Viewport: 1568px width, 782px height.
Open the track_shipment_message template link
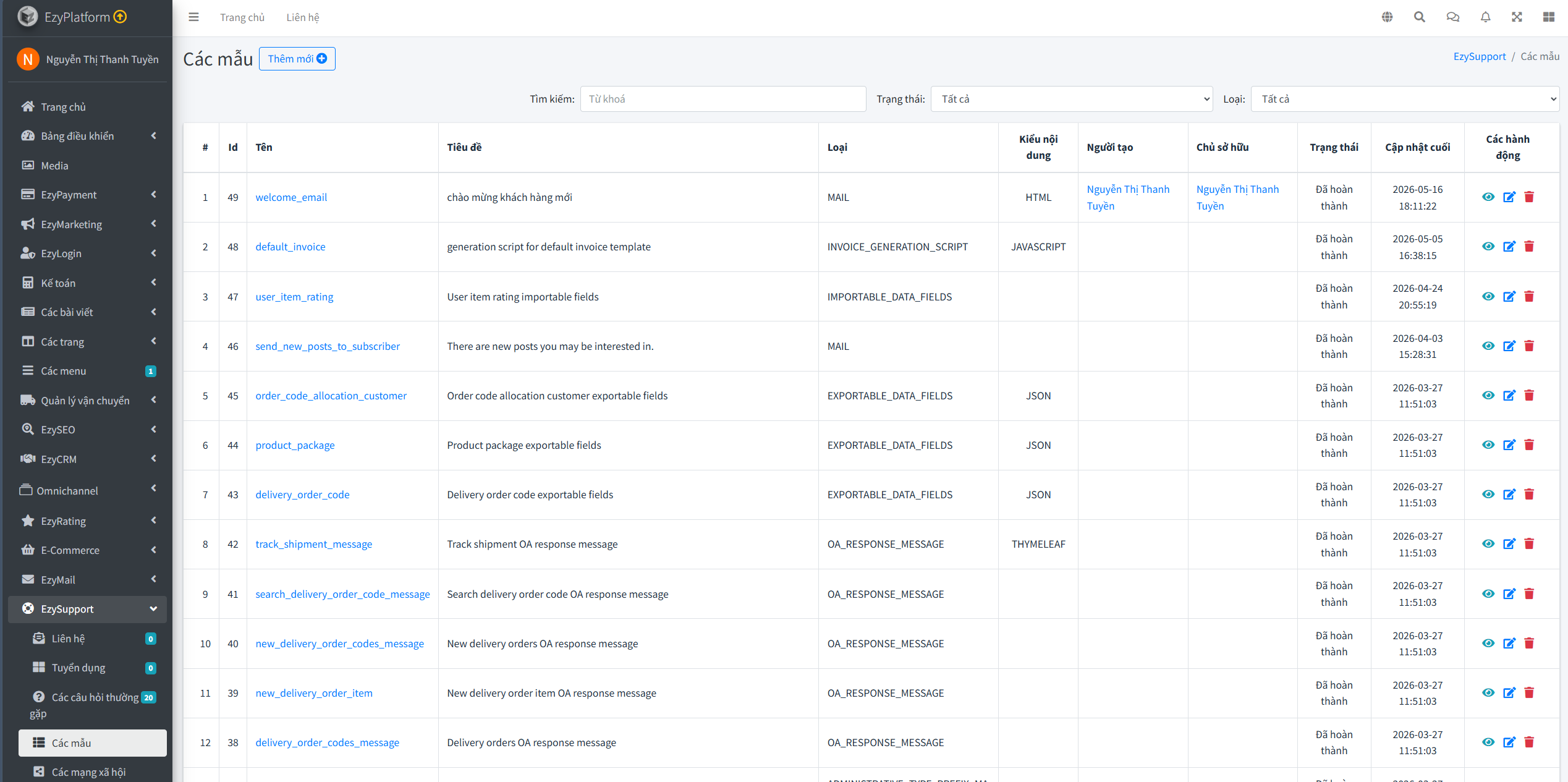(314, 544)
